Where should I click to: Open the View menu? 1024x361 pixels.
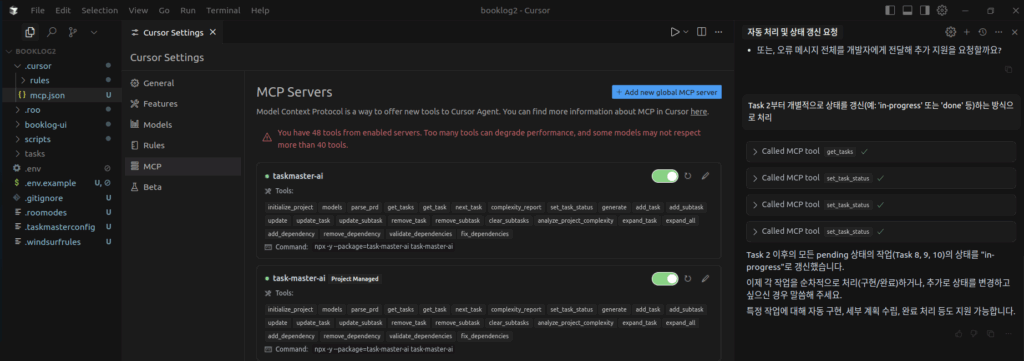tap(138, 10)
